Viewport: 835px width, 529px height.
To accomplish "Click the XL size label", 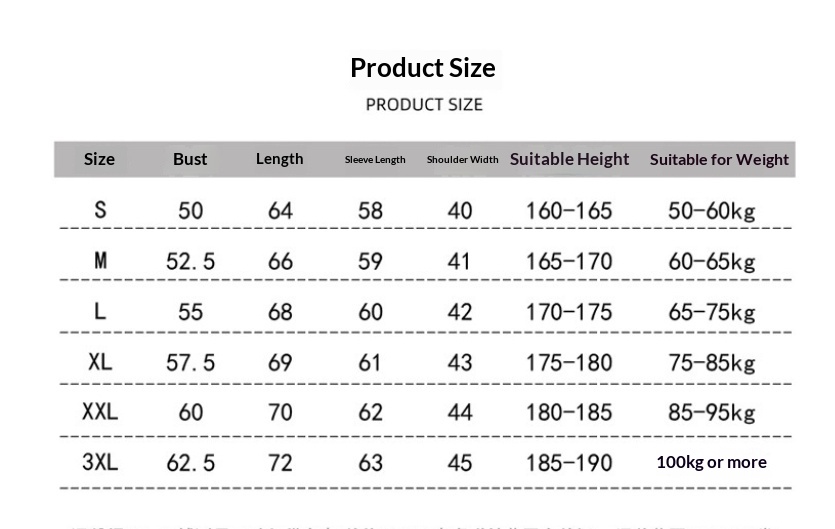I will [100, 361].
